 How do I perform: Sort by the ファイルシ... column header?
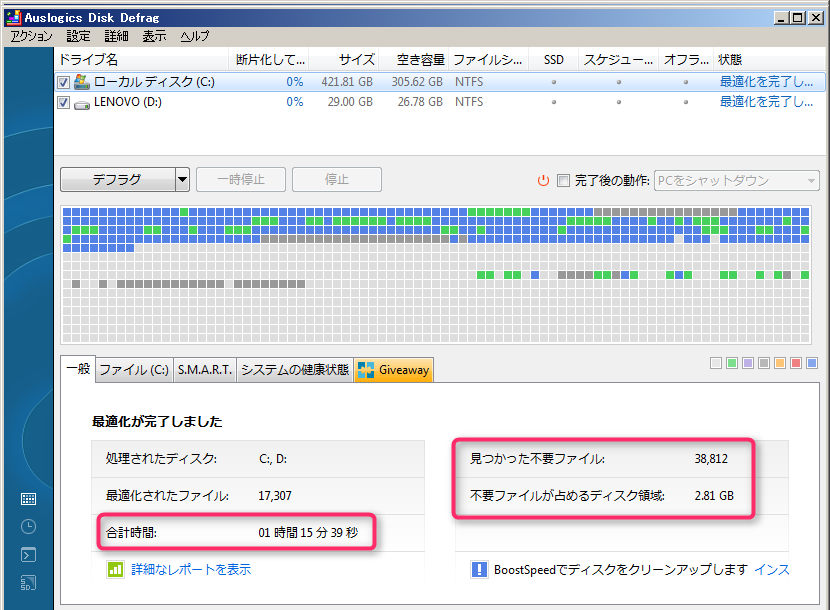pos(489,60)
